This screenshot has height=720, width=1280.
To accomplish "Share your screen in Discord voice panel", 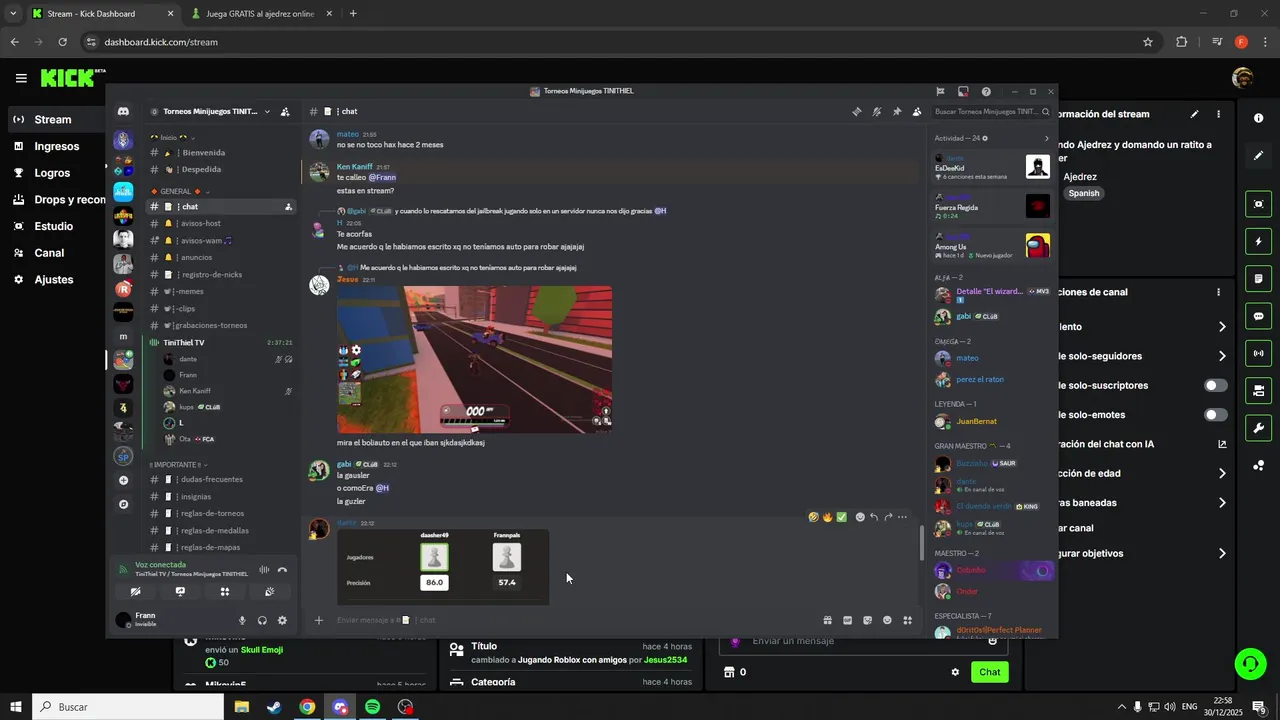I will (180, 592).
